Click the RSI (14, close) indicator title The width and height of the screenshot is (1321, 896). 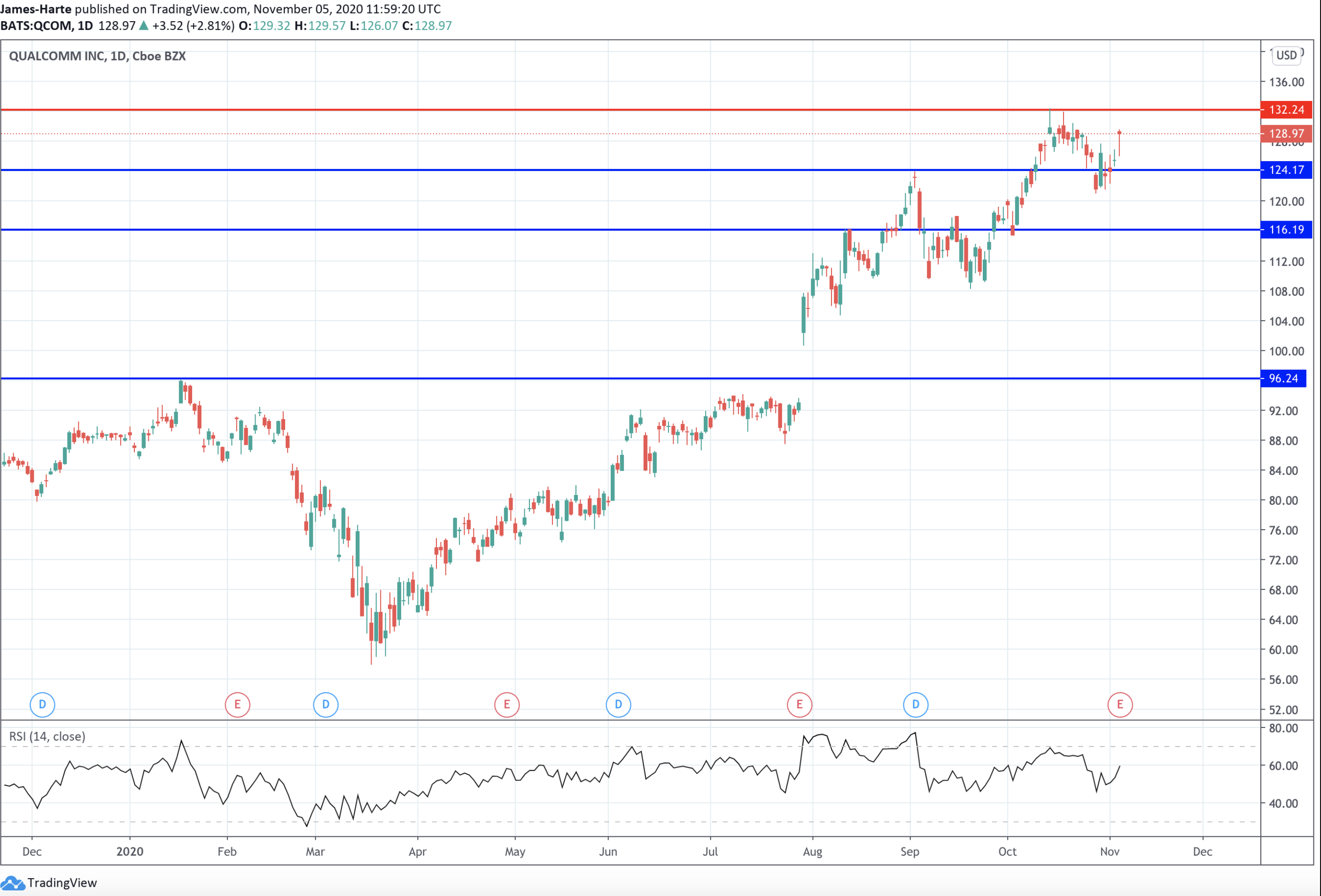[47, 736]
